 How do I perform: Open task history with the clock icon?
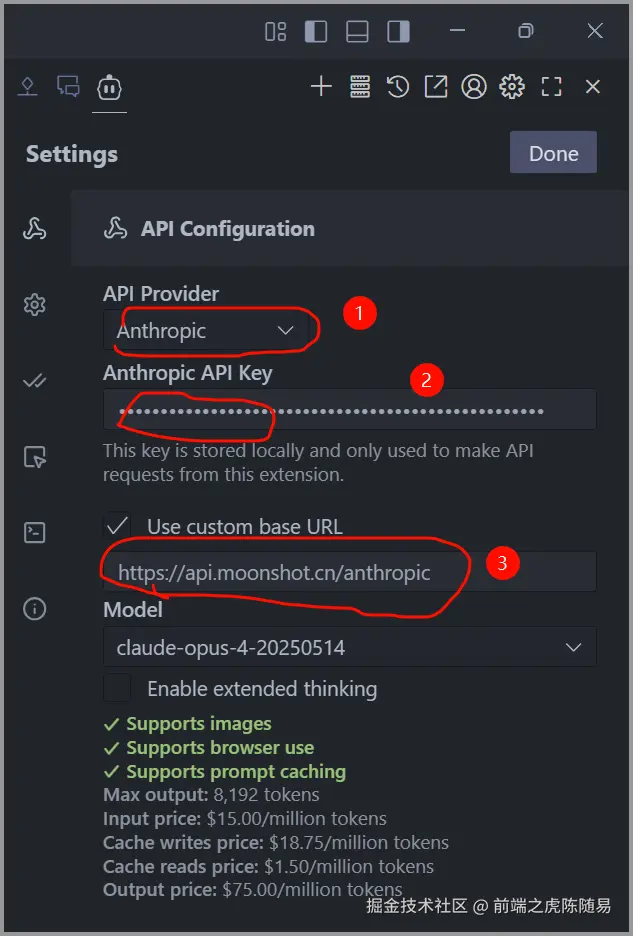(398, 87)
